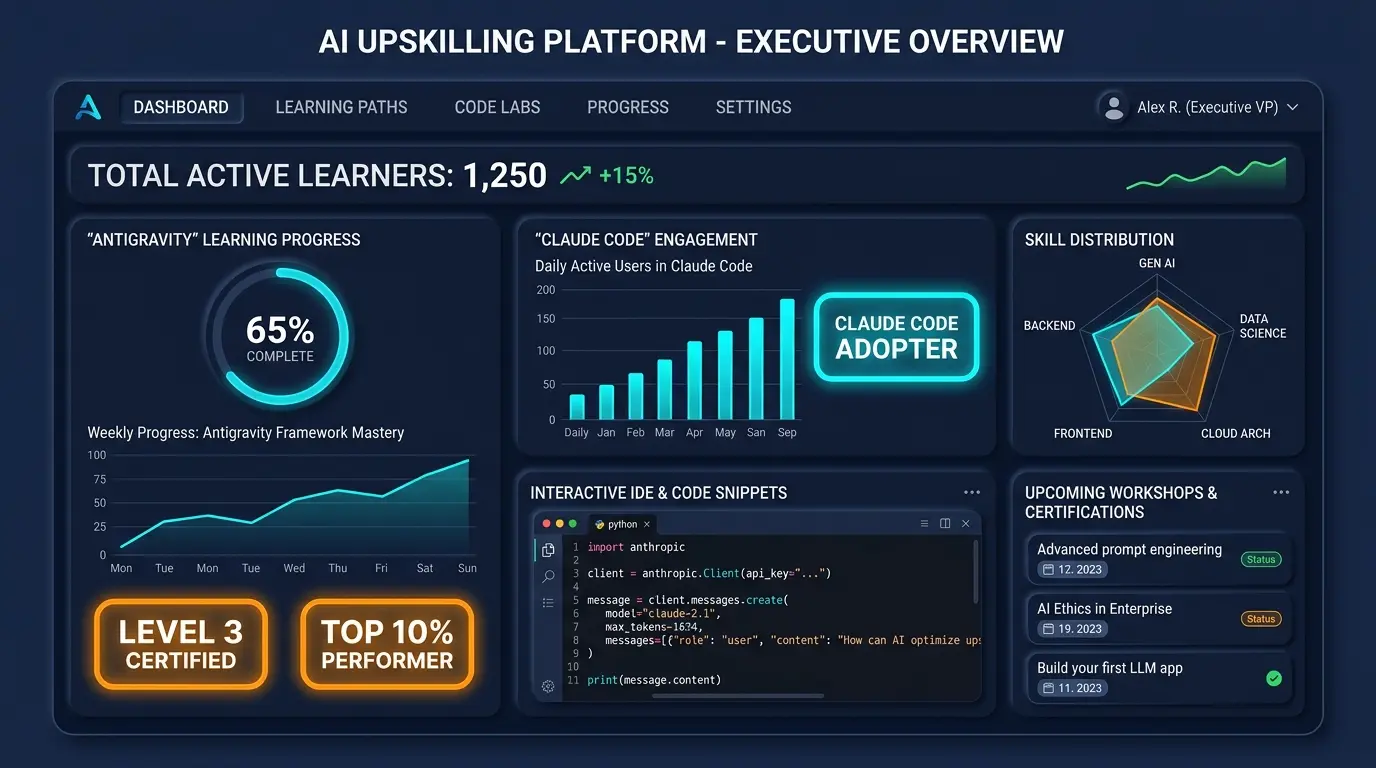Open the Progress tab
1376x768 pixels.
click(628, 107)
